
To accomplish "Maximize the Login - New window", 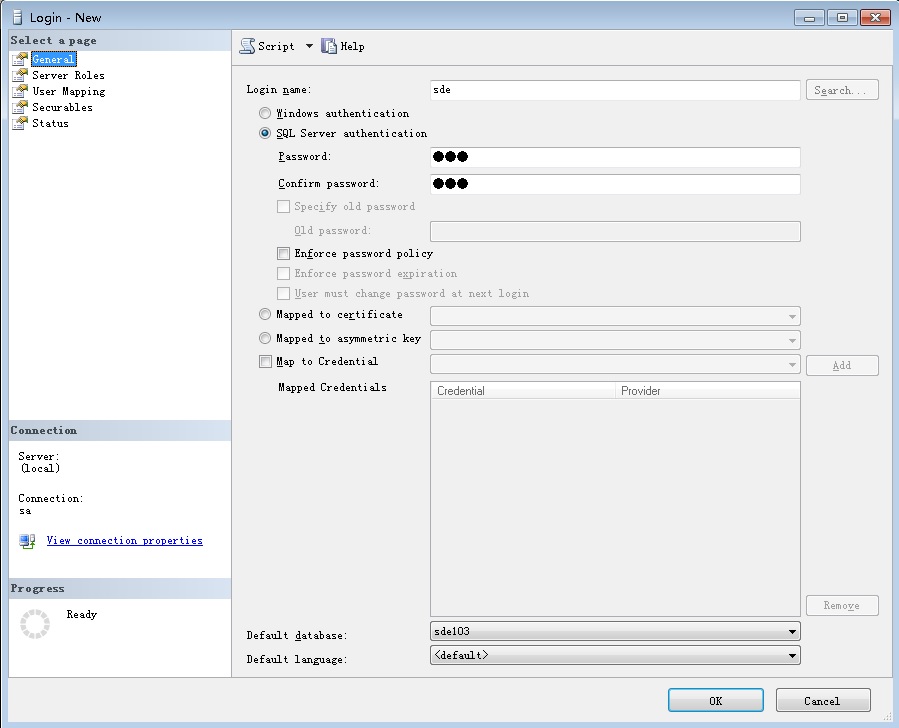I will click(x=842, y=18).
